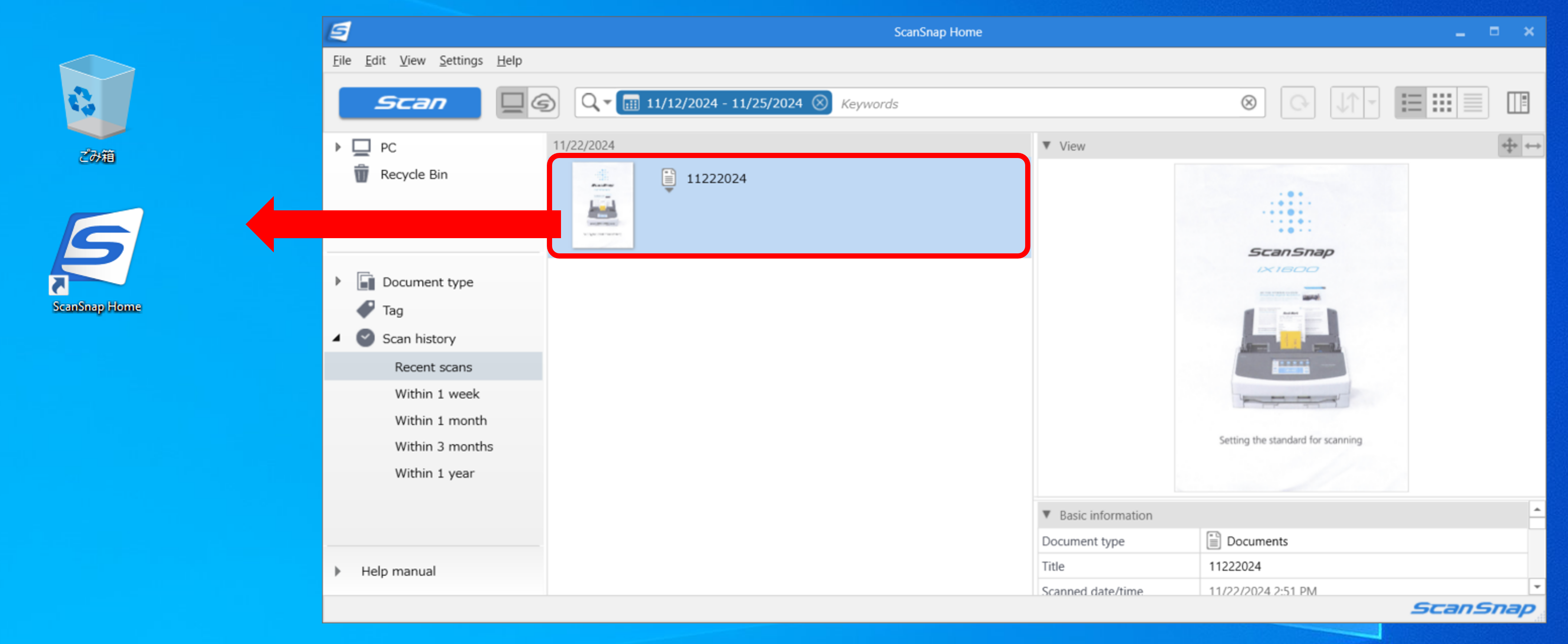Open the sort options dropdown arrow
Viewport: 1568px width, 644px height.
pos(1371,103)
